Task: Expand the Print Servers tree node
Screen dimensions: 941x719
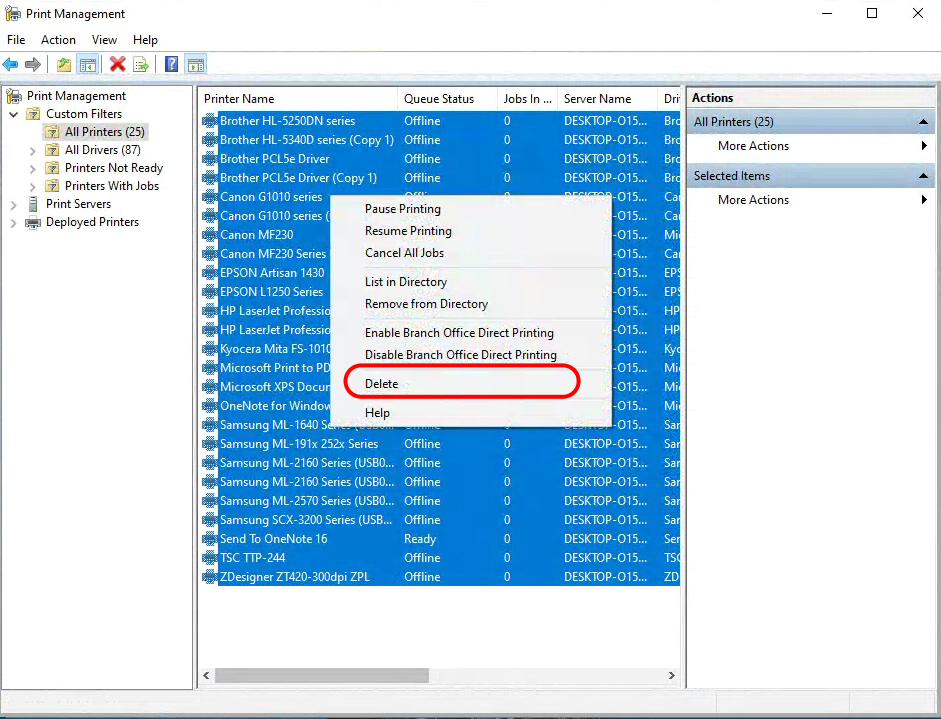Action: (14, 205)
